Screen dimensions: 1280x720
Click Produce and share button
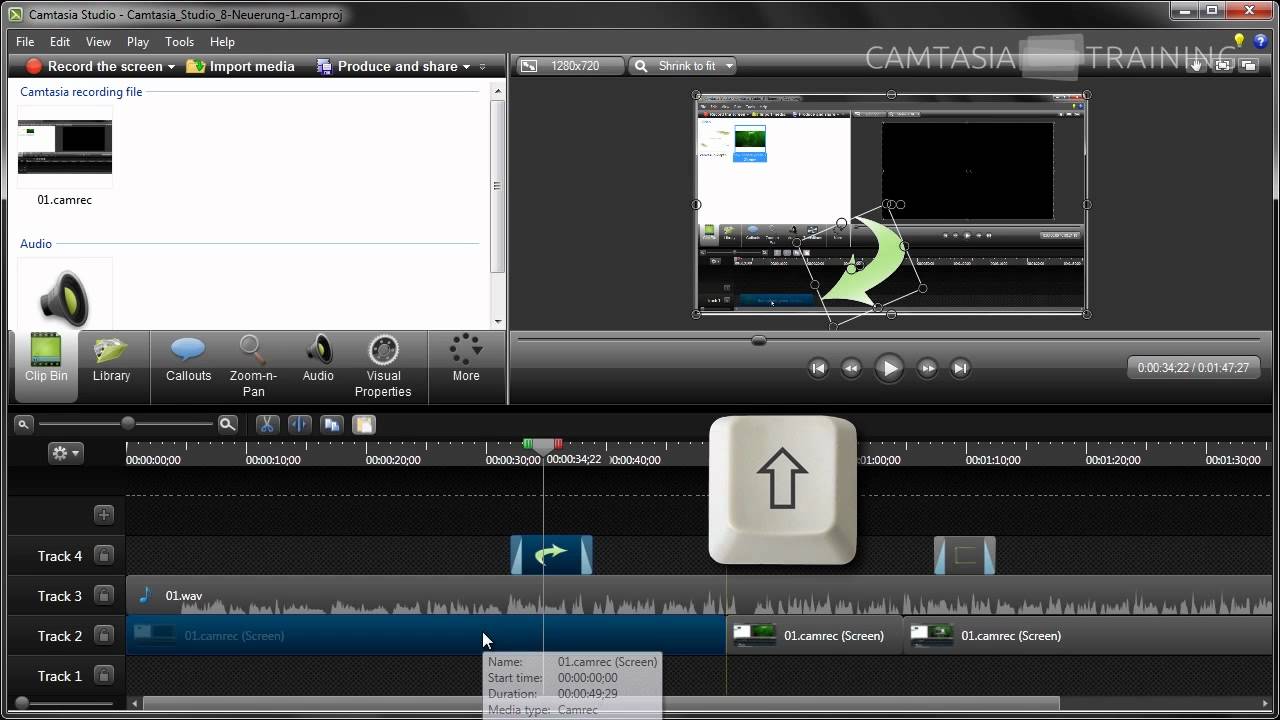point(386,66)
